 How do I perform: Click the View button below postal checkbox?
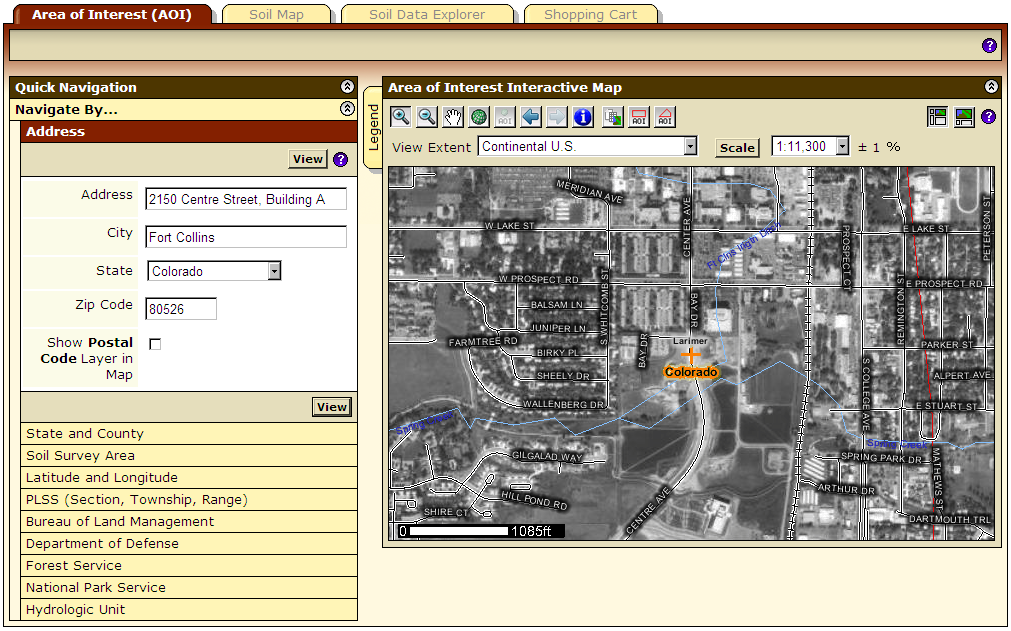pyautogui.click(x=331, y=407)
